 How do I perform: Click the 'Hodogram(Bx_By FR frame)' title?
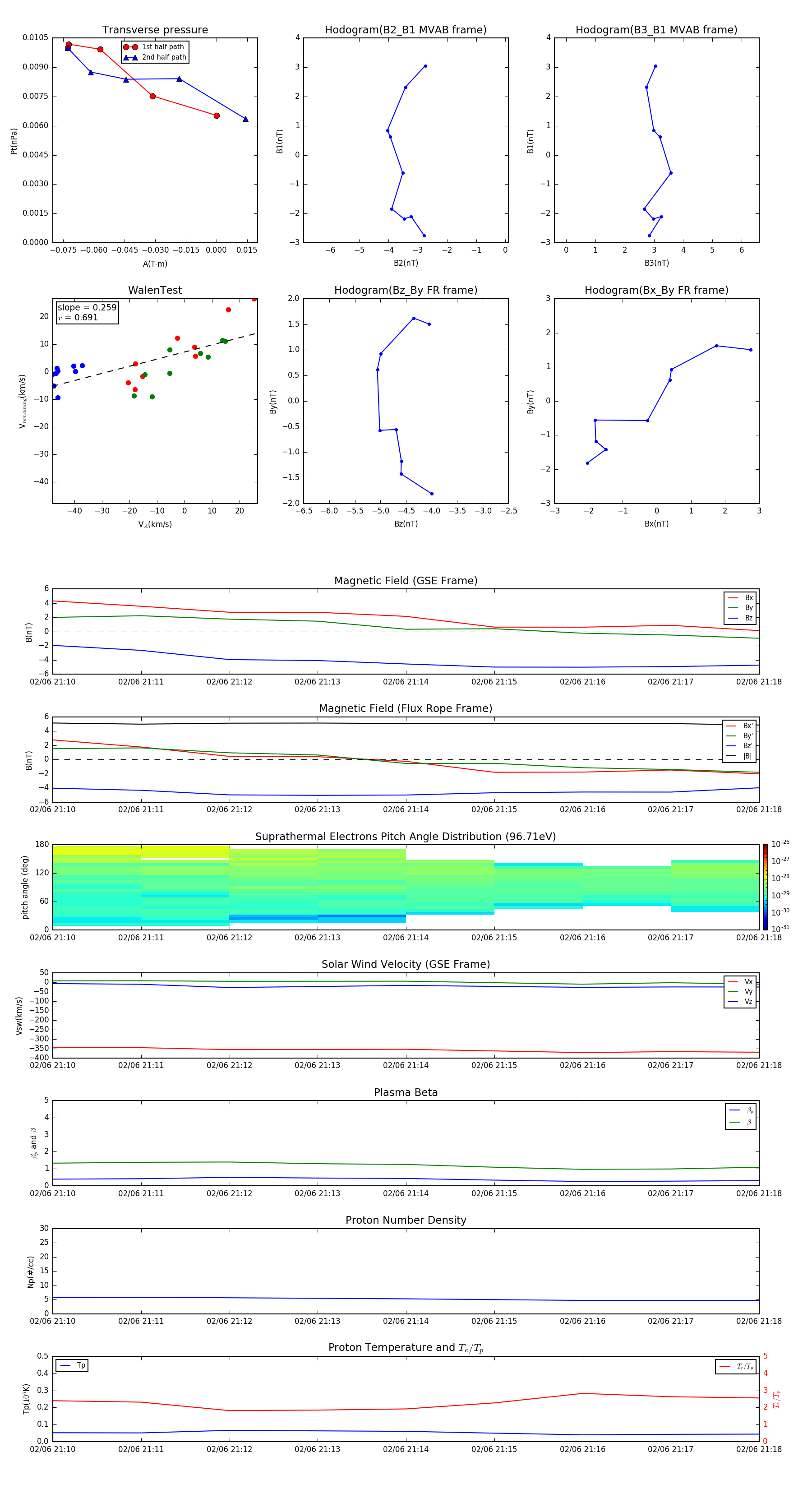point(656,290)
